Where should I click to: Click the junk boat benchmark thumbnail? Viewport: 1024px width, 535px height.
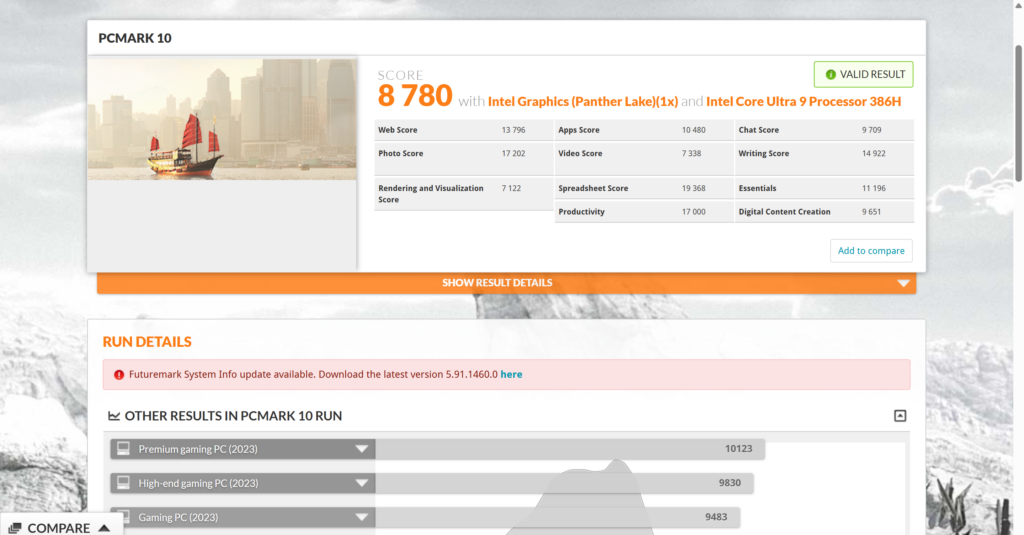click(222, 120)
